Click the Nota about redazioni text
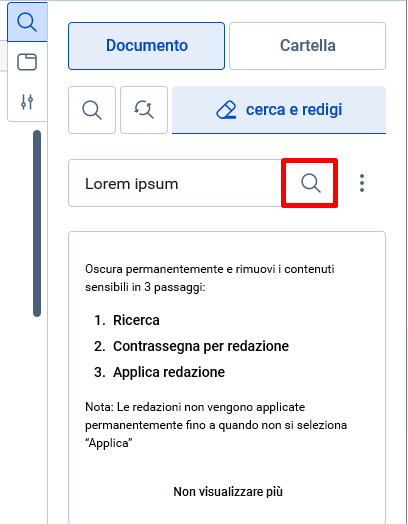Image resolution: width=408 pixels, height=524 pixels. point(216,425)
